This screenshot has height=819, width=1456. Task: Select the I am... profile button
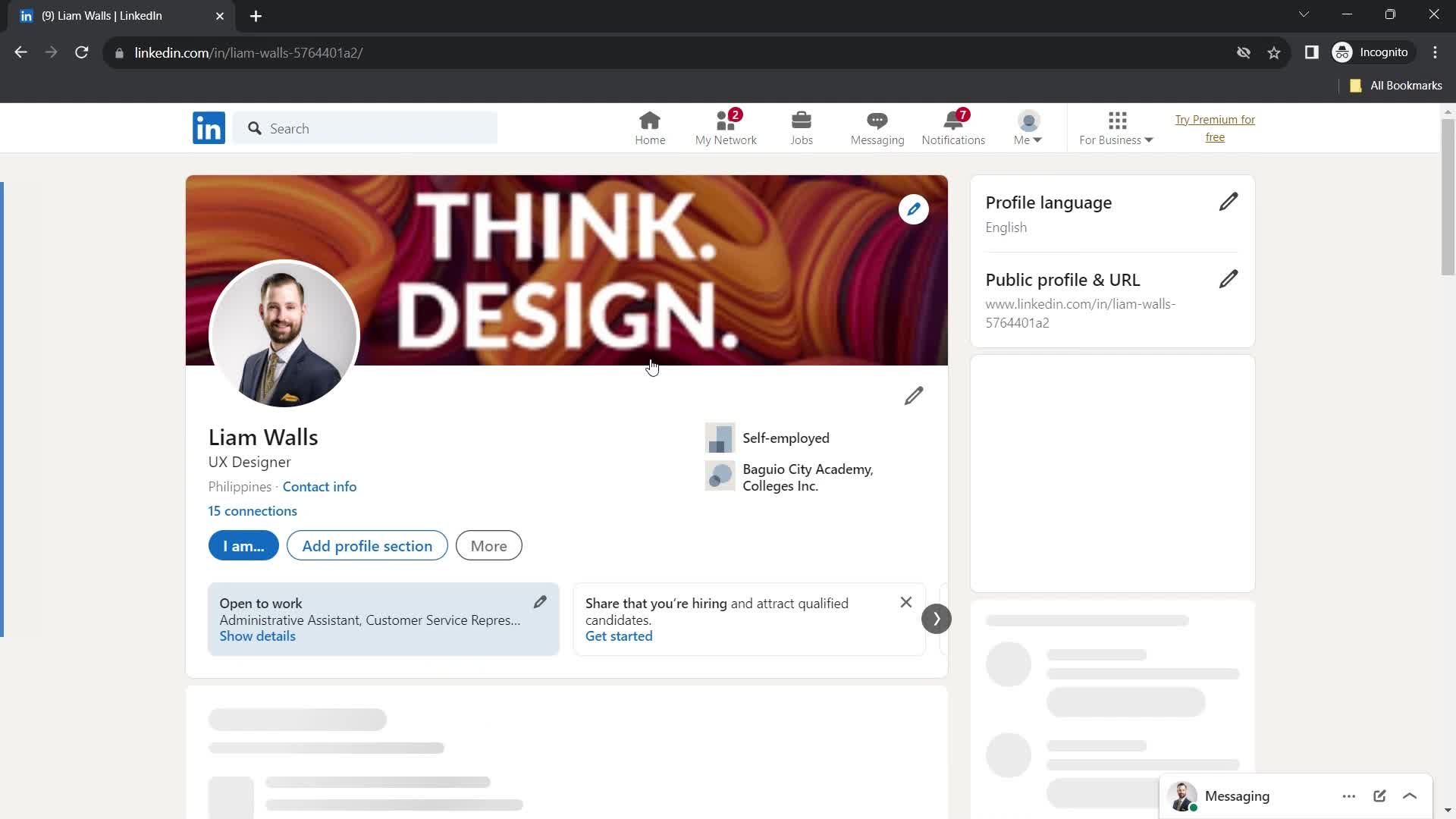243,545
